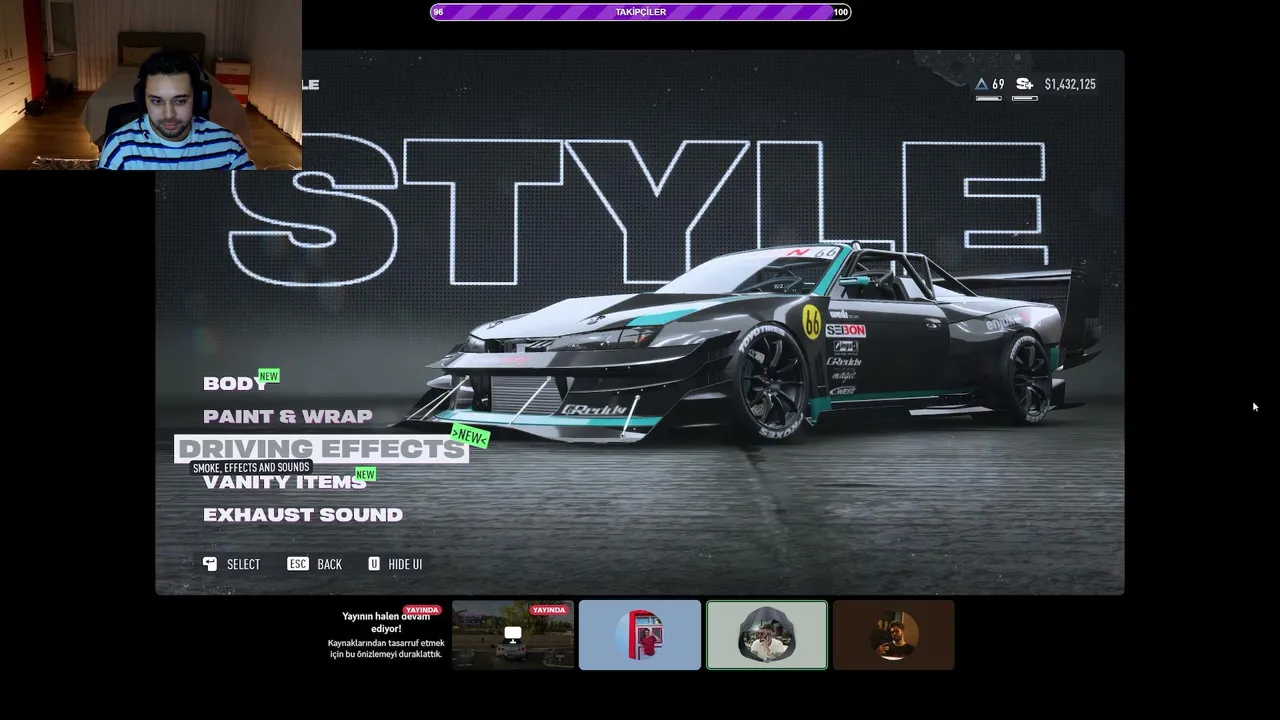Click the webcam overlay of the streamer
Viewport: 1280px width, 720px height.
(151, 85)
